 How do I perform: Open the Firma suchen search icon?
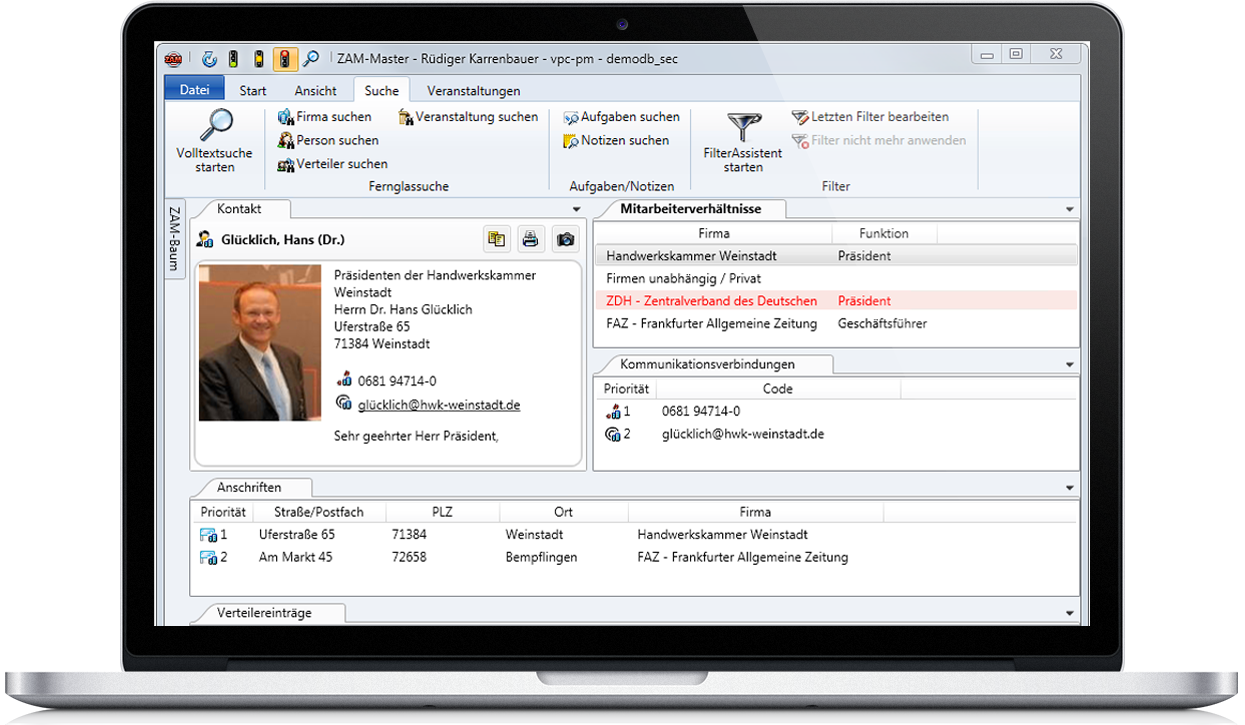click(284, 116)
